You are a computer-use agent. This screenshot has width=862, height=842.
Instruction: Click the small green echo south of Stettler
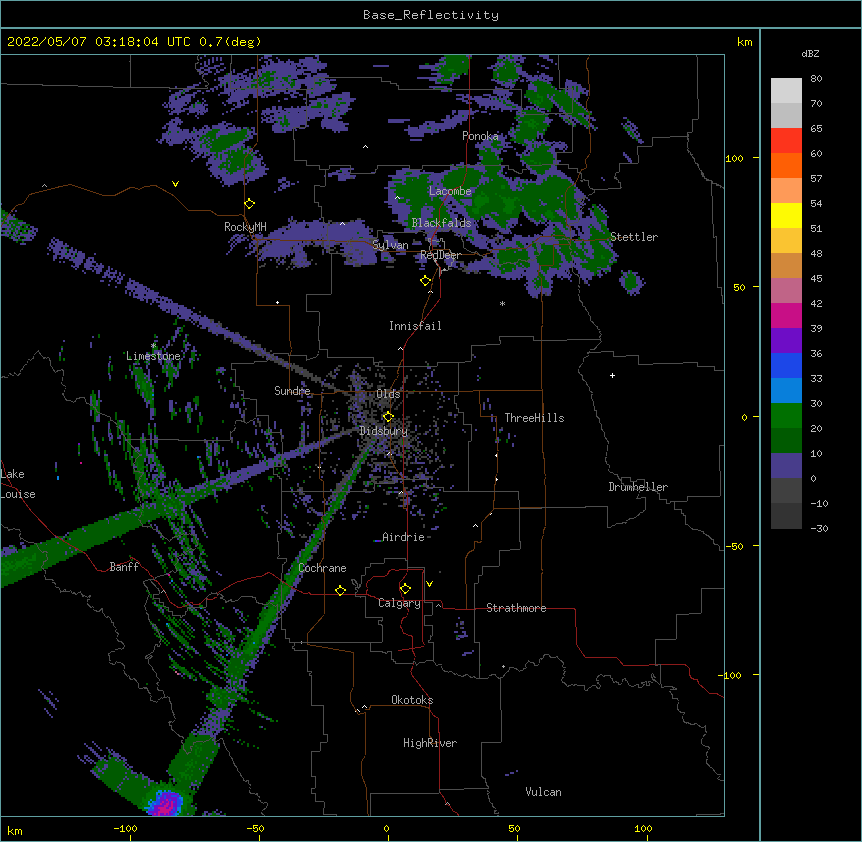631,281
